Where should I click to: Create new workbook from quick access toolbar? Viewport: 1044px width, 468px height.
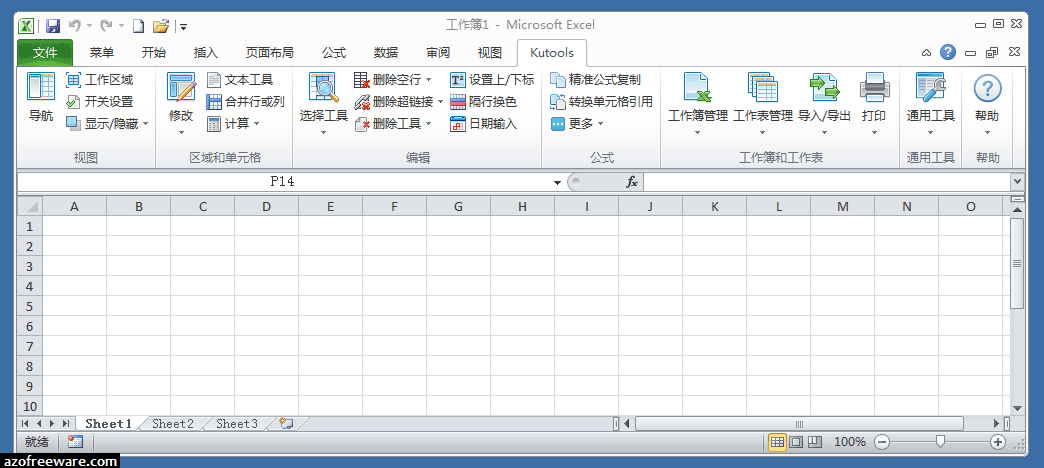[x=138, y=26]
